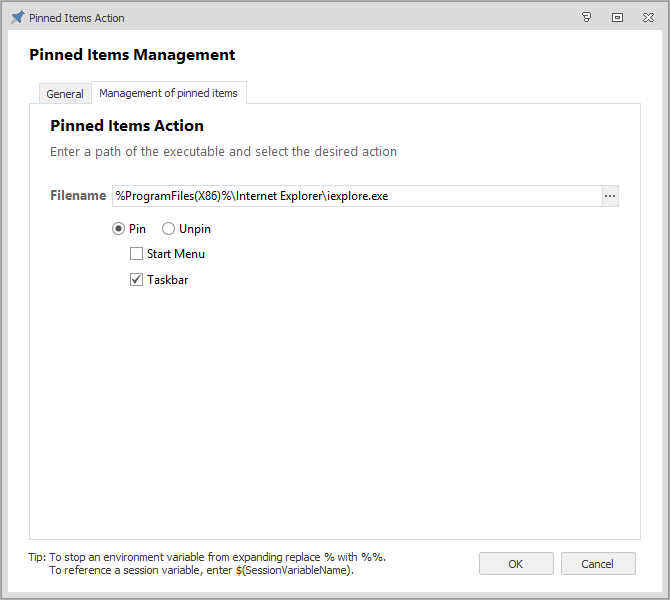The width and height of the screenshot is (670, 600).
Task: Click the pin icon in the title bar
Action: click(17, 17)
